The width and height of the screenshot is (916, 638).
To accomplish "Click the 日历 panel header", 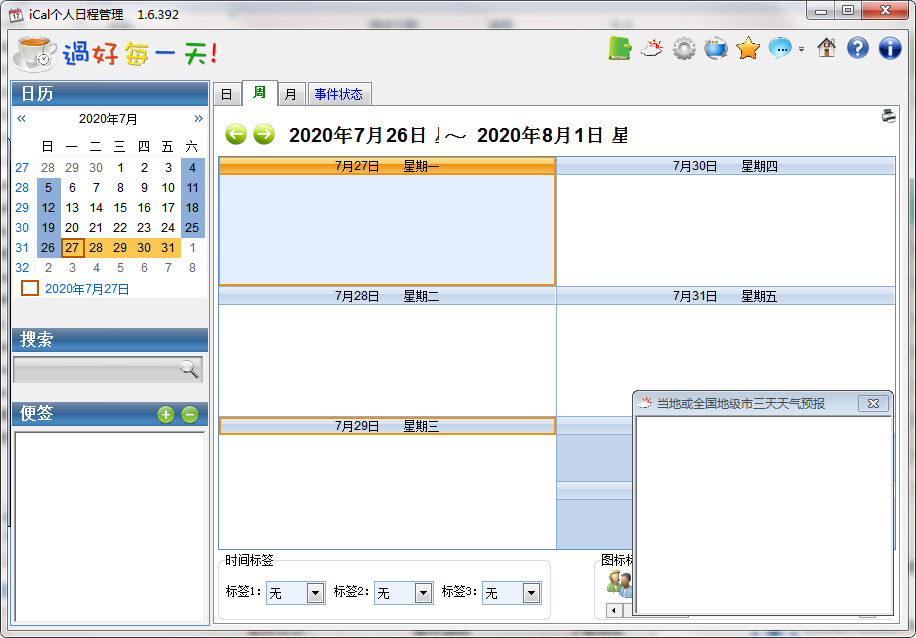I will click(x=110, y=93).
